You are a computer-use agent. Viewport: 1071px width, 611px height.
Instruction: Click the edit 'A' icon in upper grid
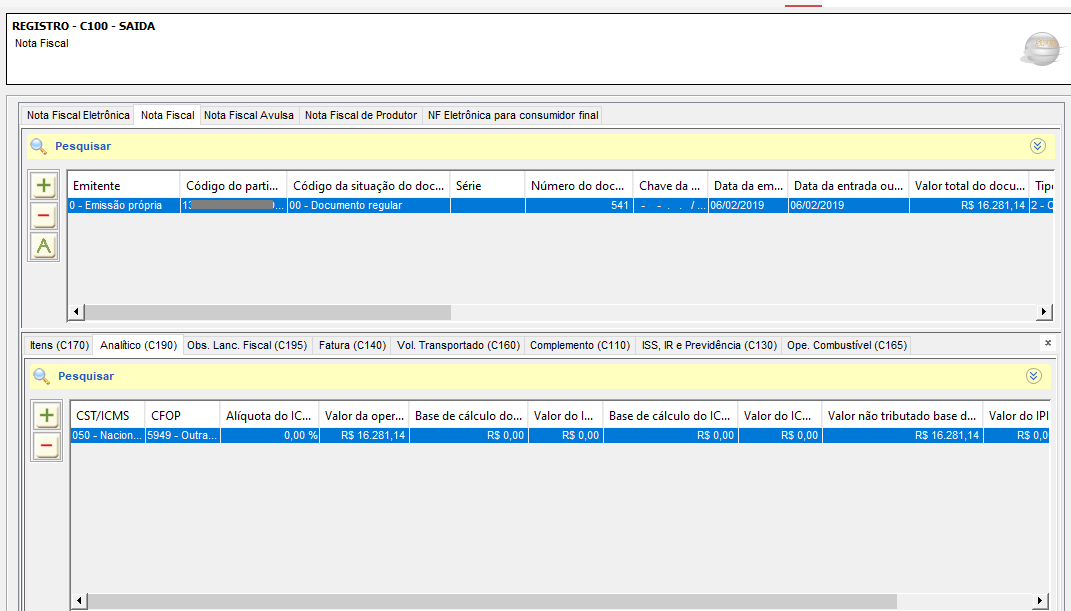click(x=44, y=246)
